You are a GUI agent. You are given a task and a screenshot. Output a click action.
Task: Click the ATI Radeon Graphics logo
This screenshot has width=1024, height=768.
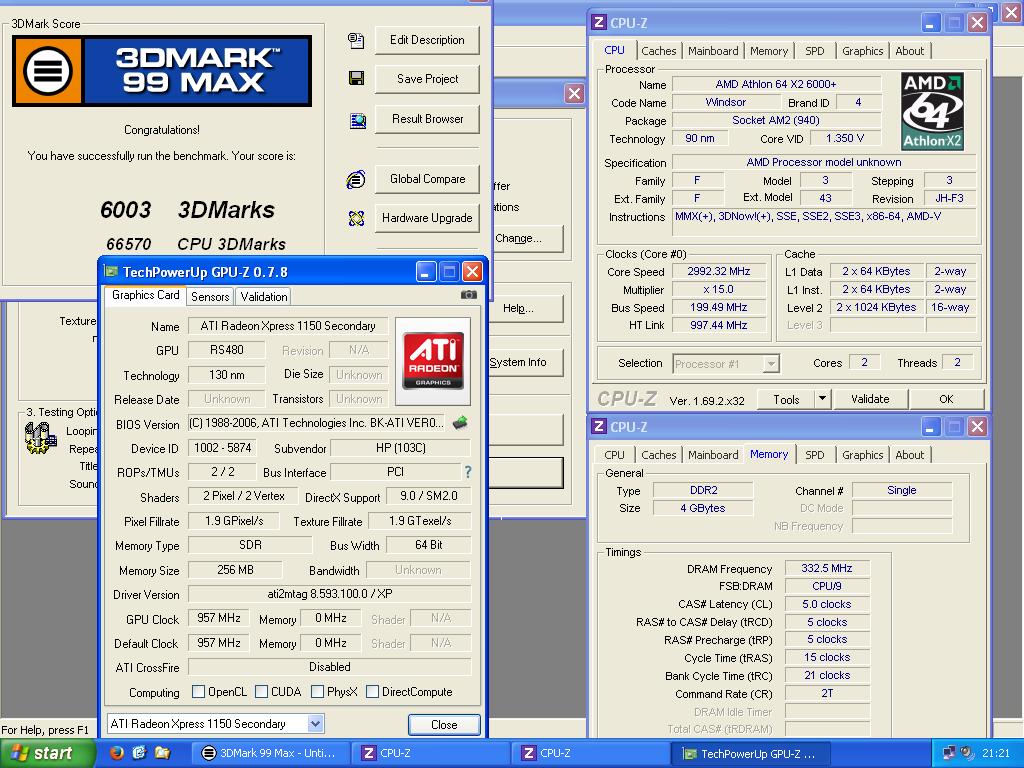[433, 361]
